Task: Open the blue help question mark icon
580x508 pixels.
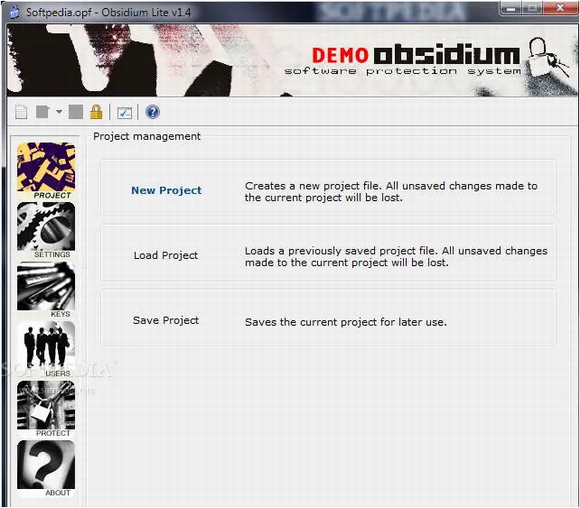Action: [x=152, y=112]
